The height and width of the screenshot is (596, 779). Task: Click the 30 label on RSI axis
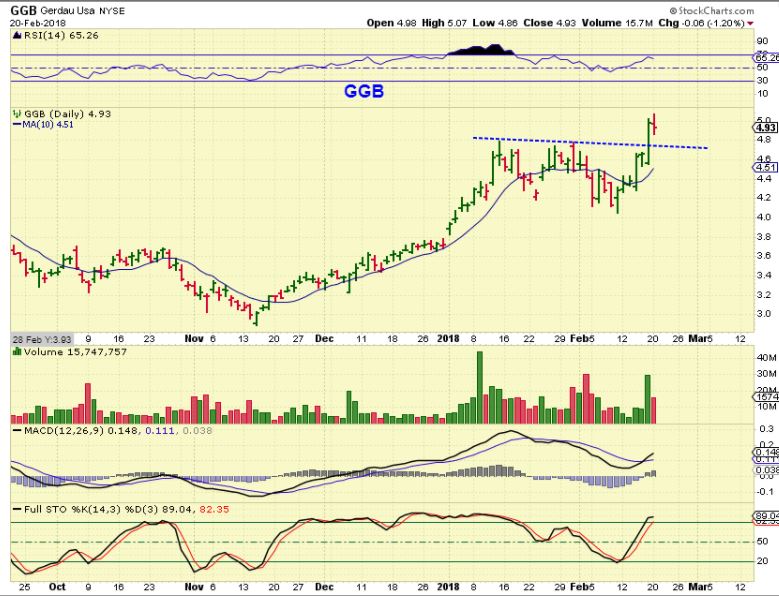762,80
